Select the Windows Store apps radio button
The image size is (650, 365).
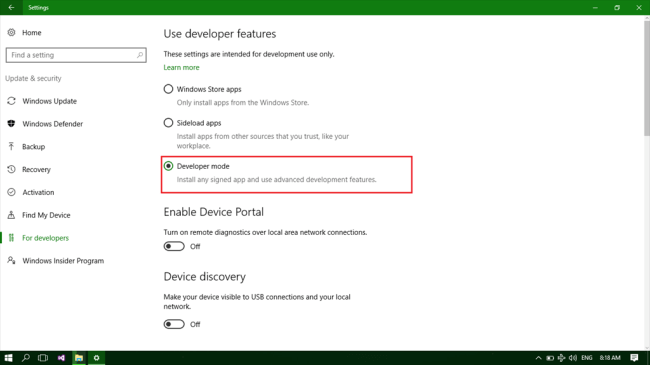[168, 89]
